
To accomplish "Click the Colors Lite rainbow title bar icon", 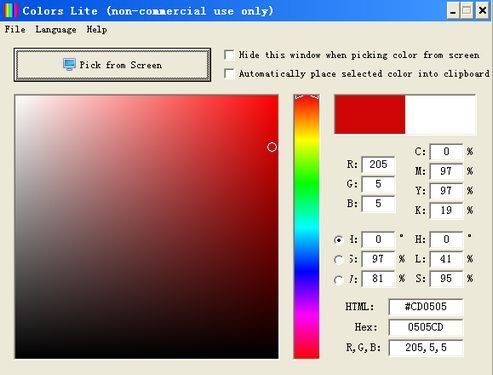I will pos(11,11).
